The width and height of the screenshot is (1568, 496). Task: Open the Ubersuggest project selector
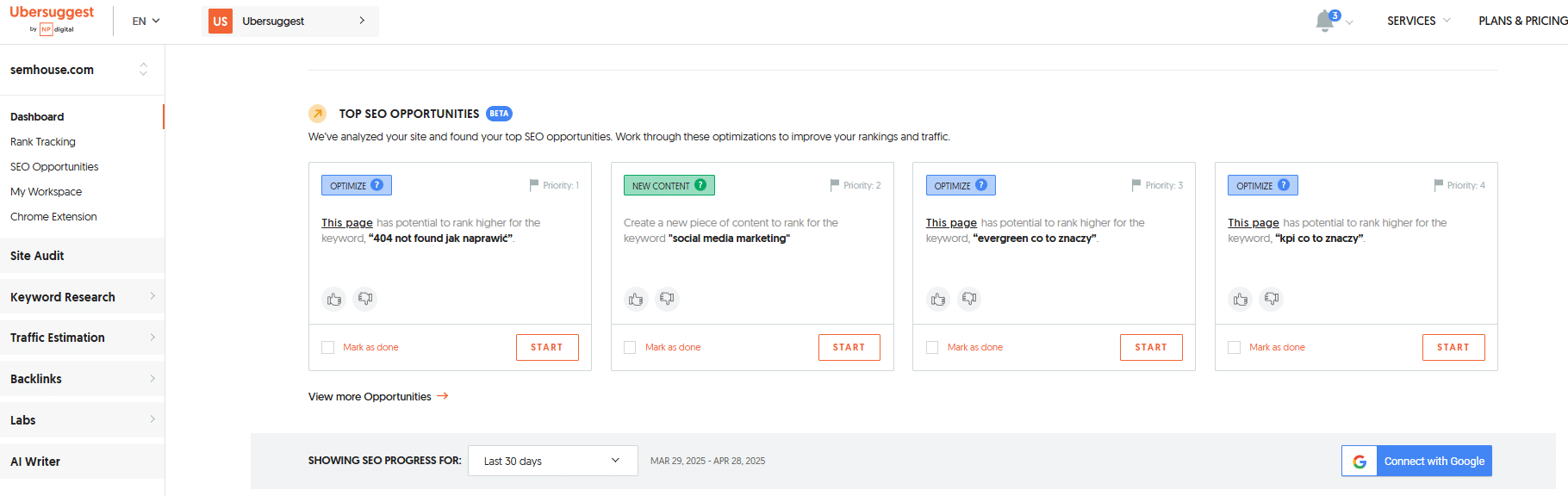tap(290, 21)
